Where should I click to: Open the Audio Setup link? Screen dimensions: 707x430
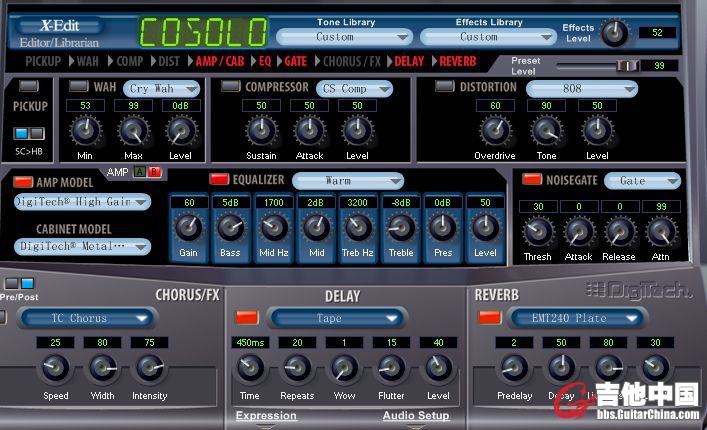point(416,416)
